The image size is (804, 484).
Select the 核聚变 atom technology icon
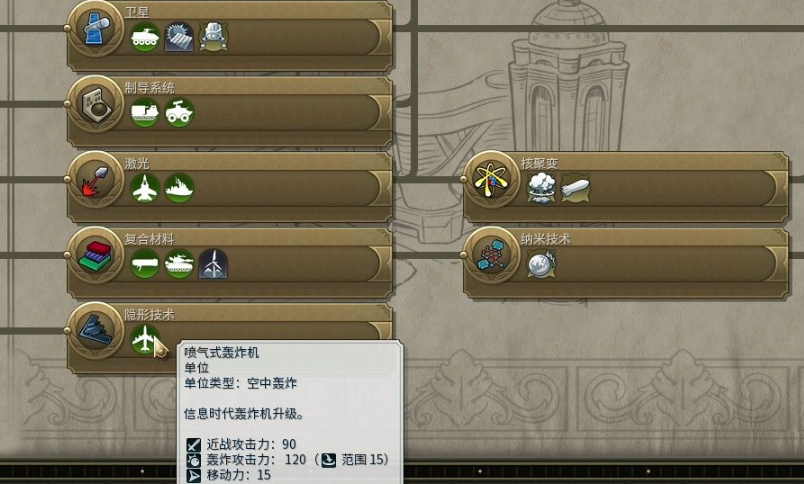pos(492,179)
